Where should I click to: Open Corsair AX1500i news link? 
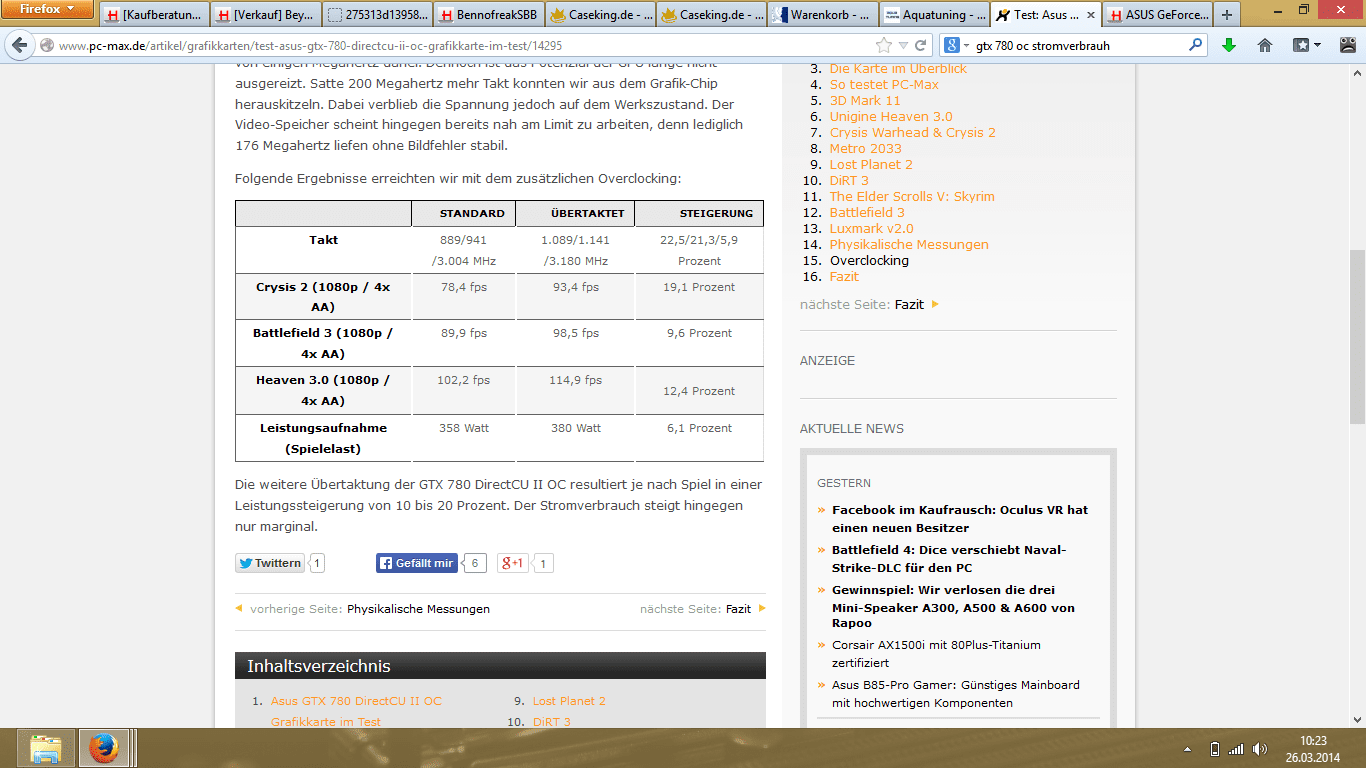[936, 654]
